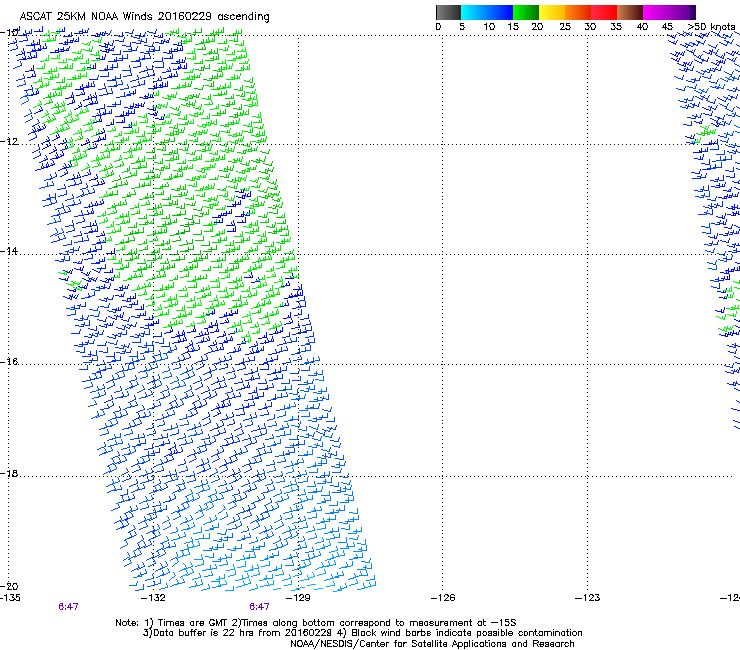The image size is (740, 650).
Task: Click the gray 0-5 knots legend swatch
Action: [448, 12]
